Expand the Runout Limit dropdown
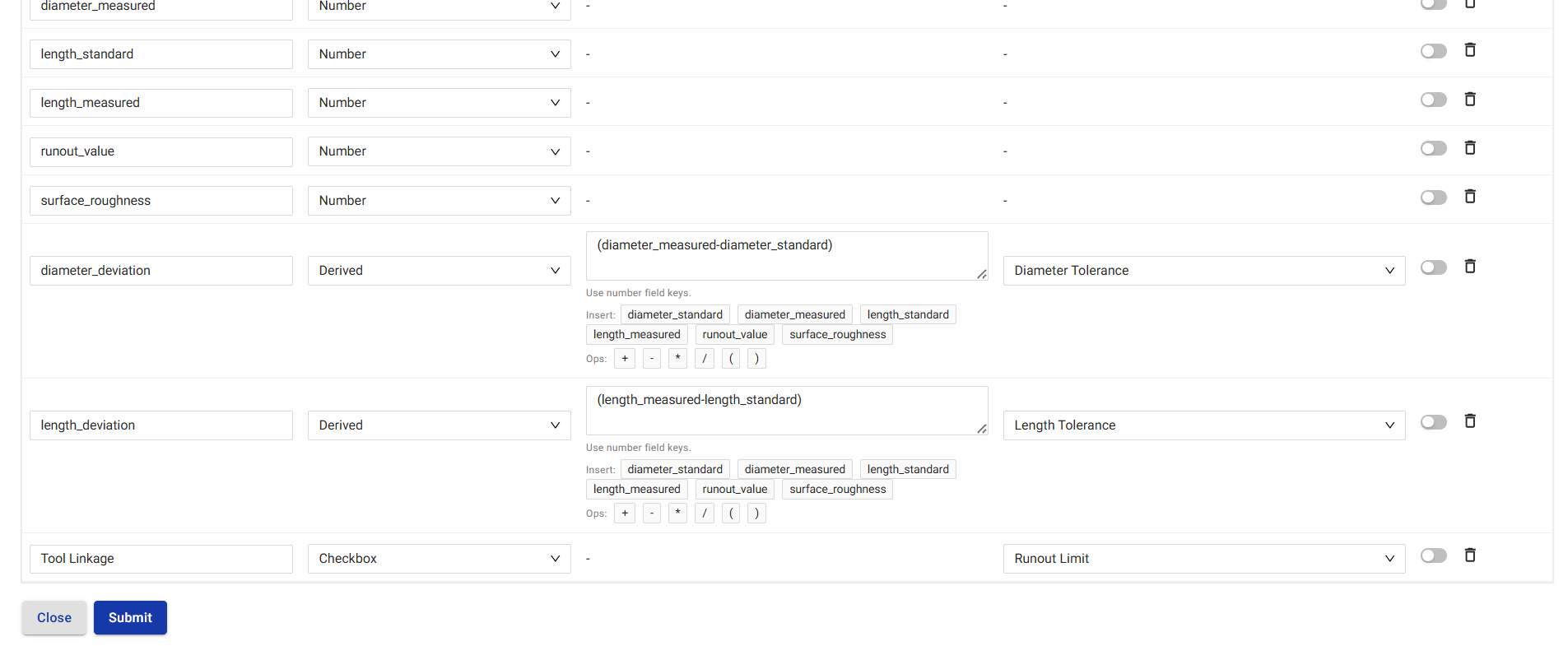 pos(1203,559)
